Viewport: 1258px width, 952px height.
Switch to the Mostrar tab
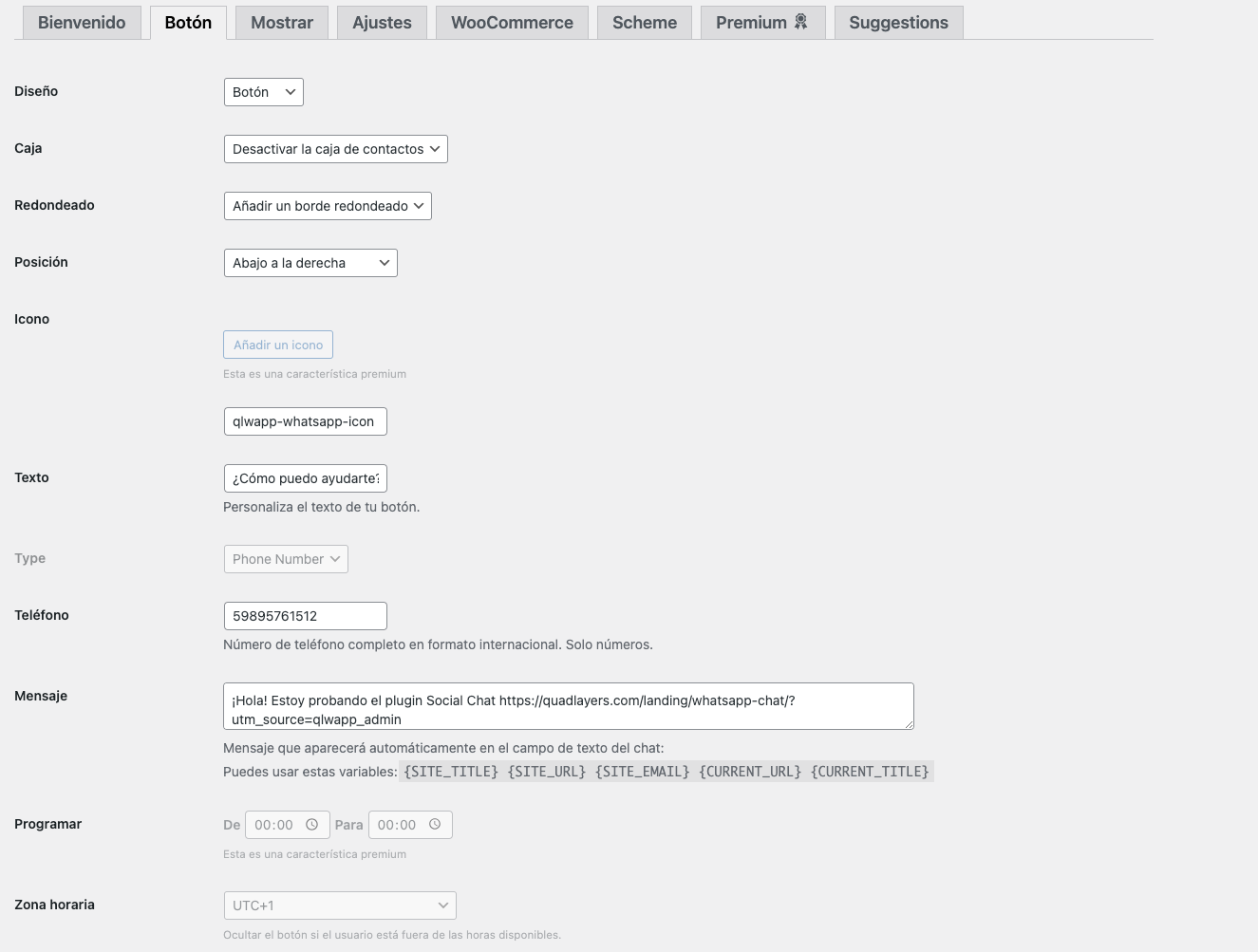282,23
